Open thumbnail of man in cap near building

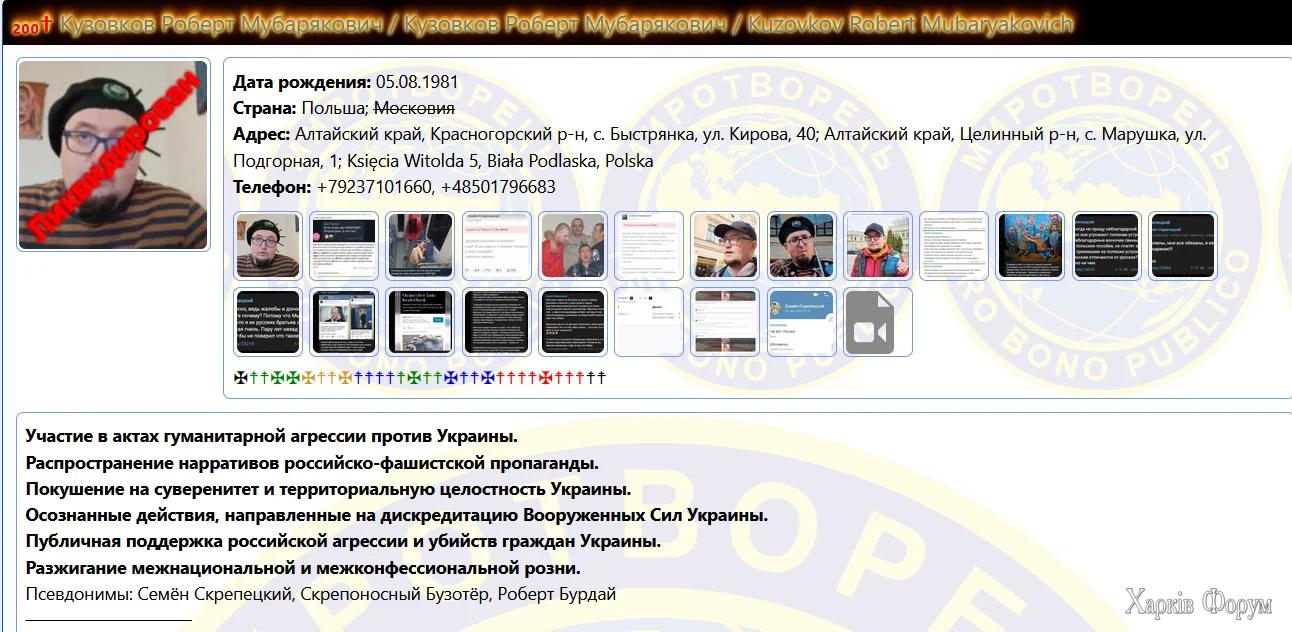725,246
